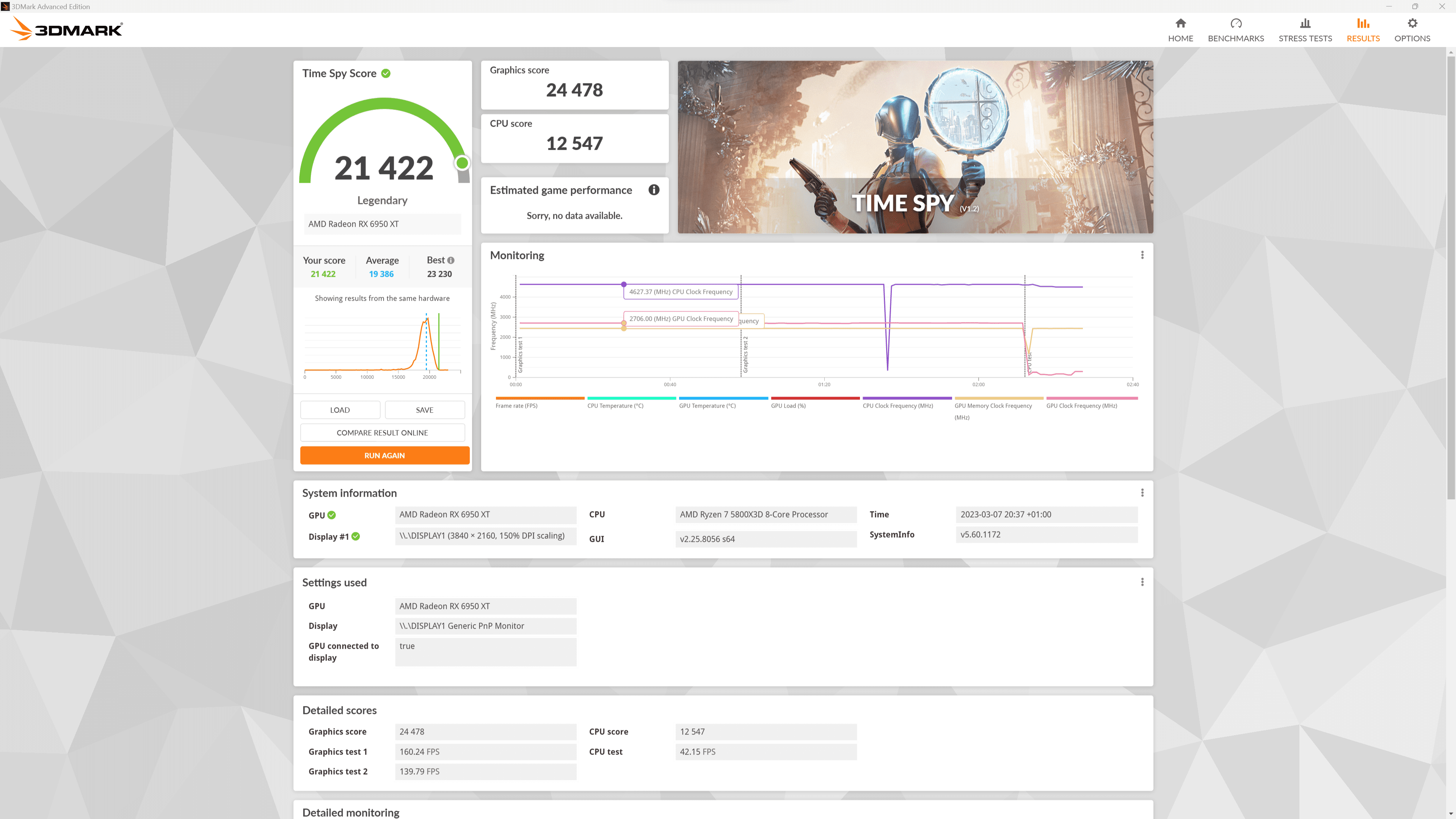
Task: Click Graphics test 2 value 139.79 FPS
Action: coord(485,772)
